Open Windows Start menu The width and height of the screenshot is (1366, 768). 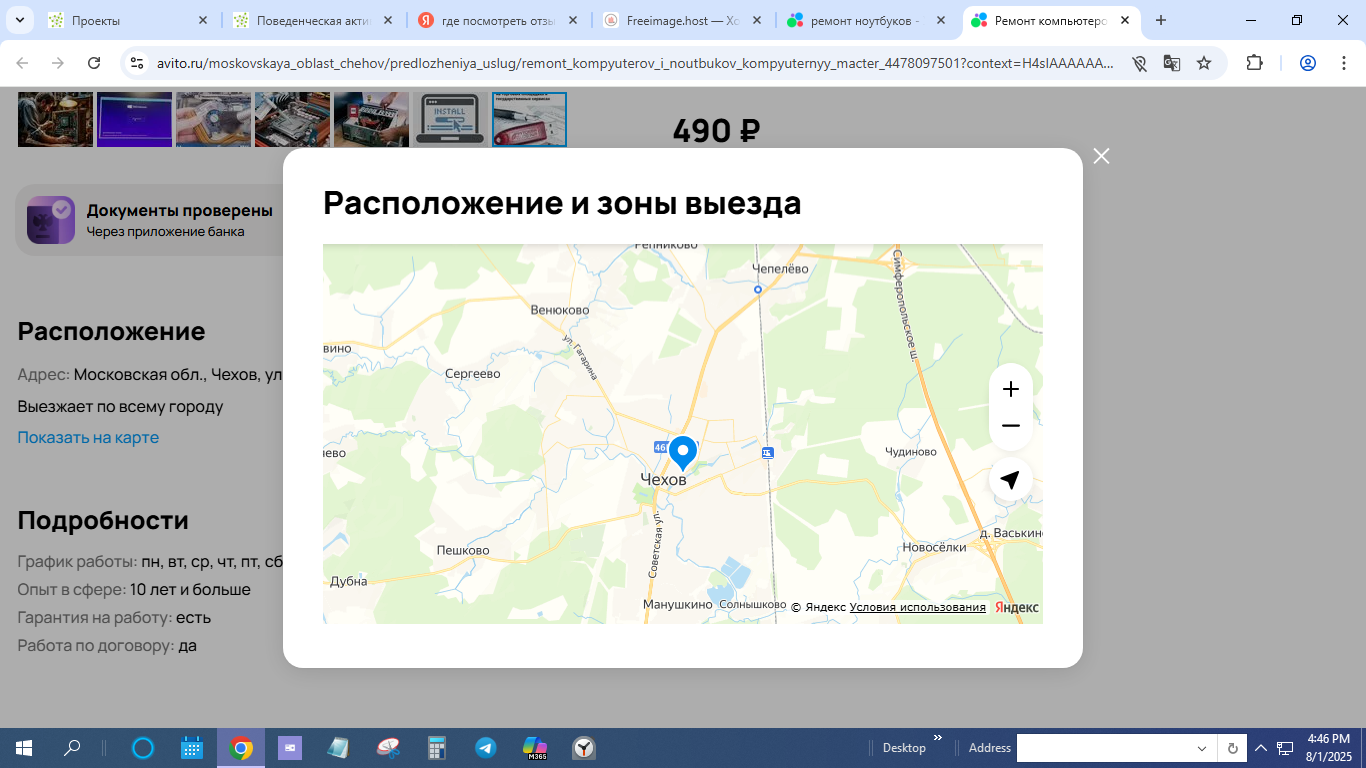pos(24,748)
